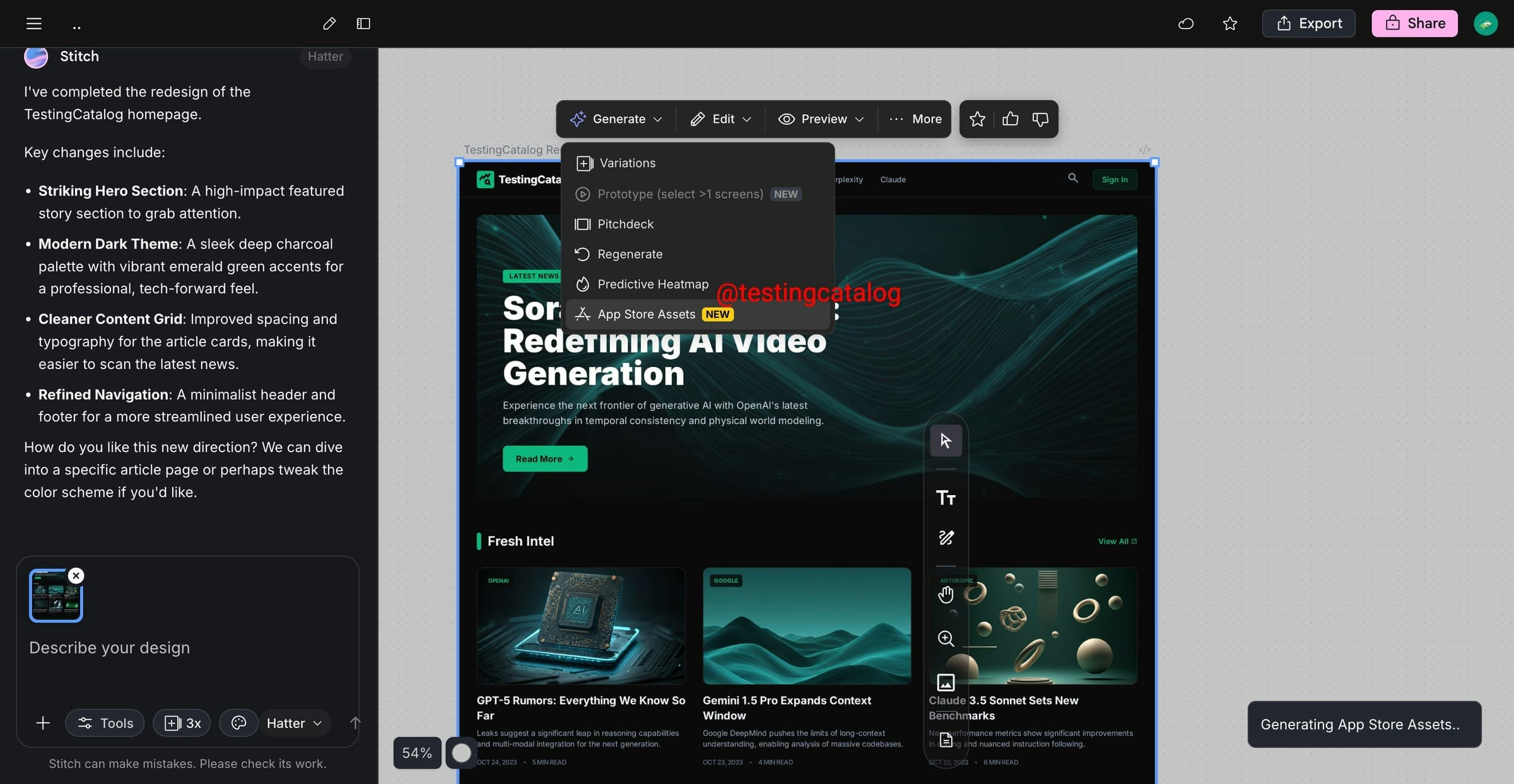Click the Share button

1414,23
